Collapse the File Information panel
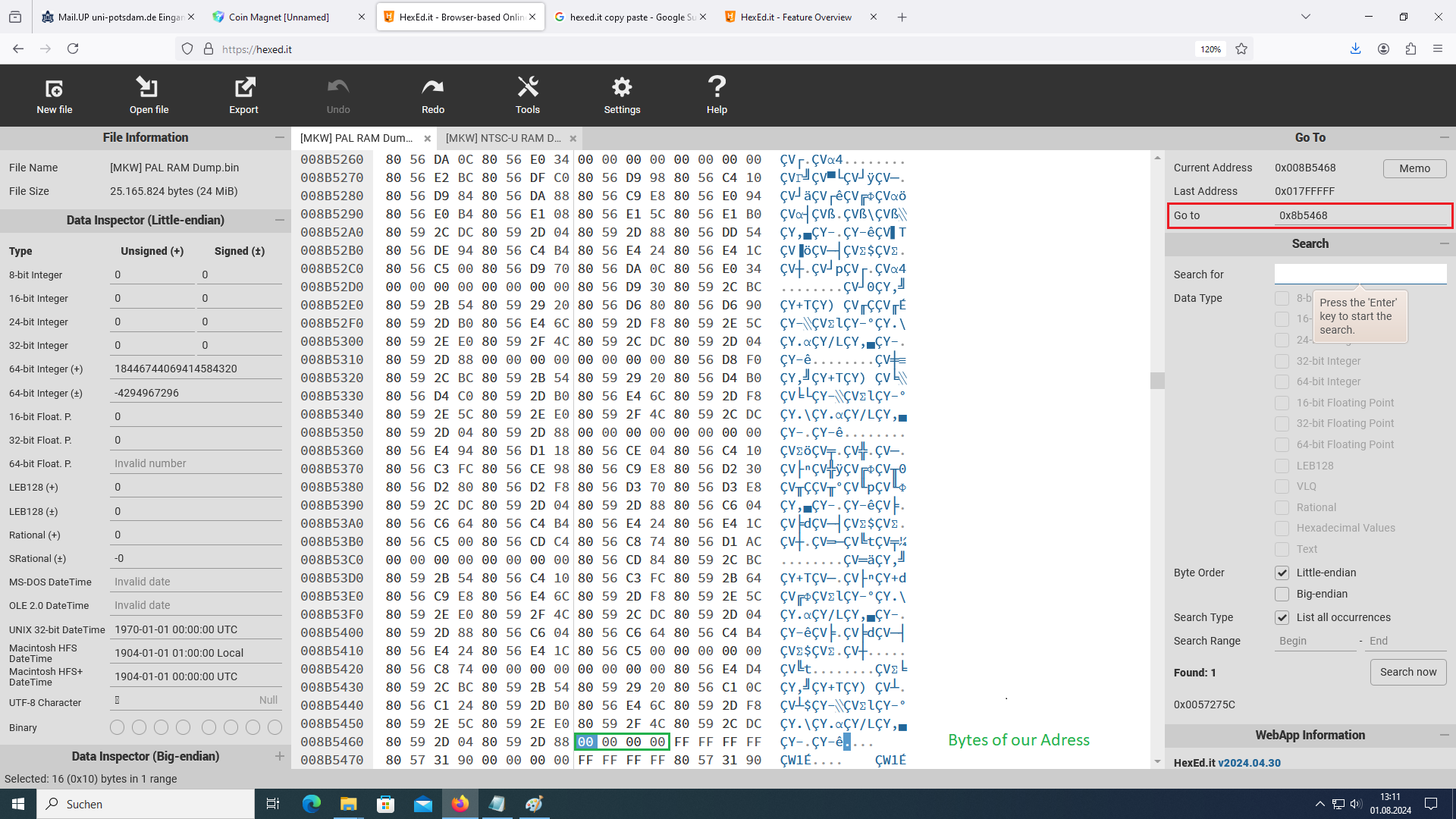 tap(280, 137)
